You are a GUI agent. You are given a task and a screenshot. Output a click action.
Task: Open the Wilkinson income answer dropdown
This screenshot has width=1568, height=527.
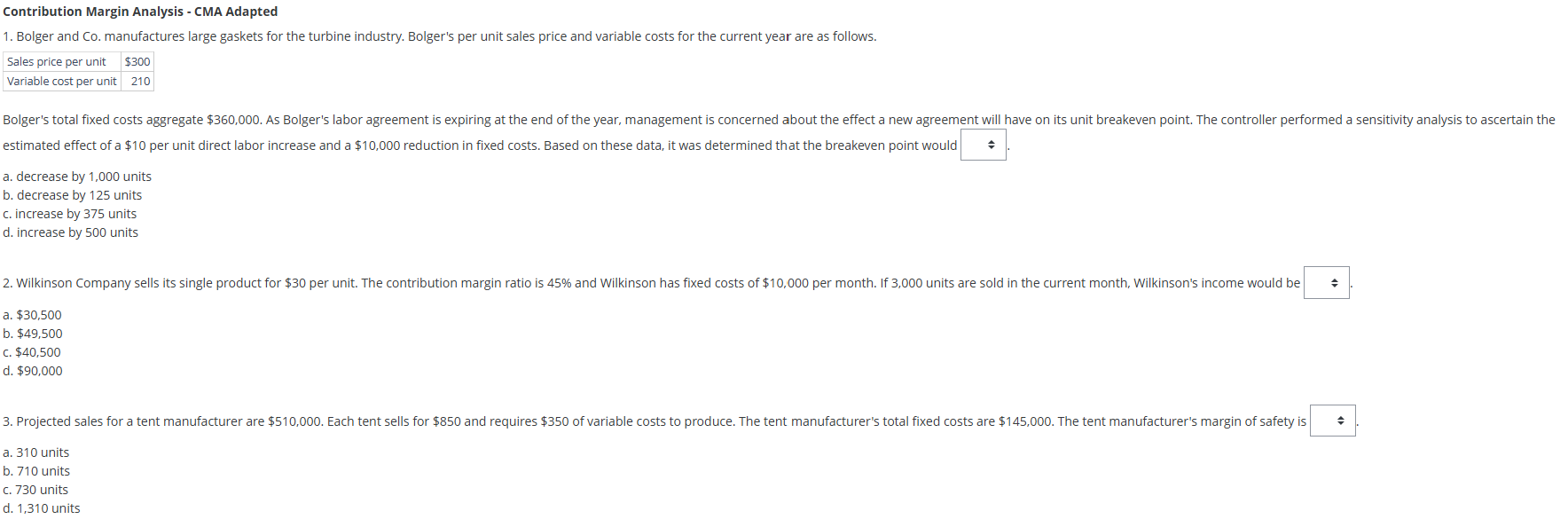click(1326, 282)
